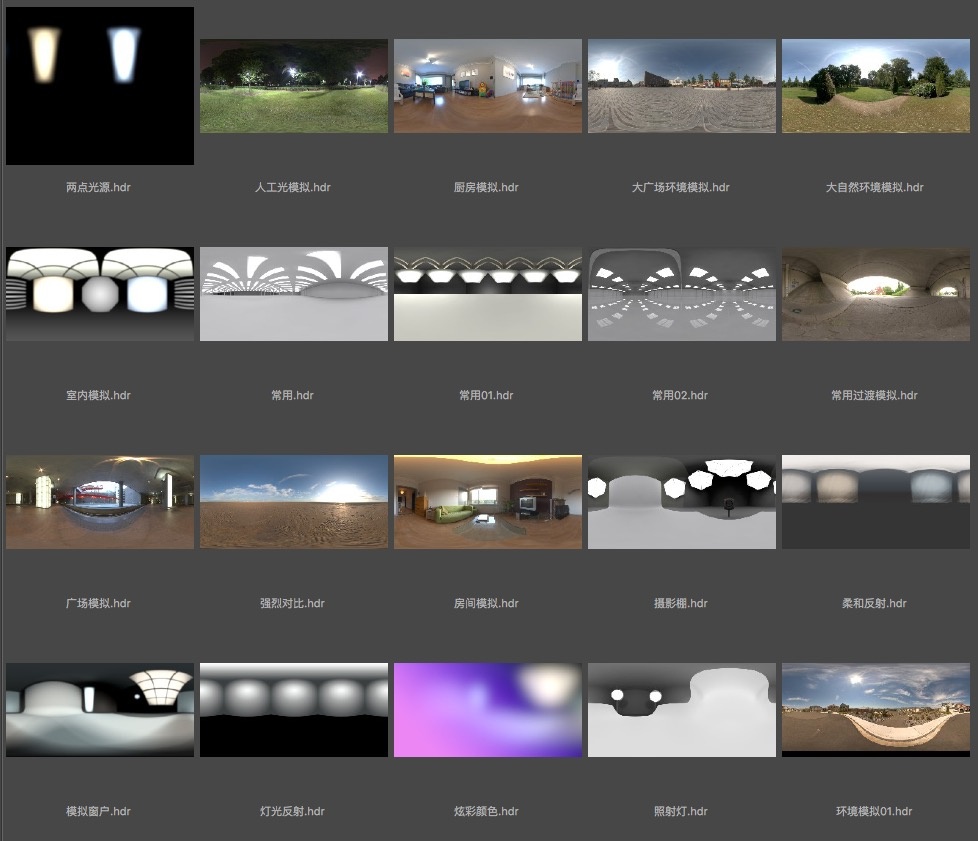Pick the 大自然环境模拟.hdr thumbnail

(876, 86)
